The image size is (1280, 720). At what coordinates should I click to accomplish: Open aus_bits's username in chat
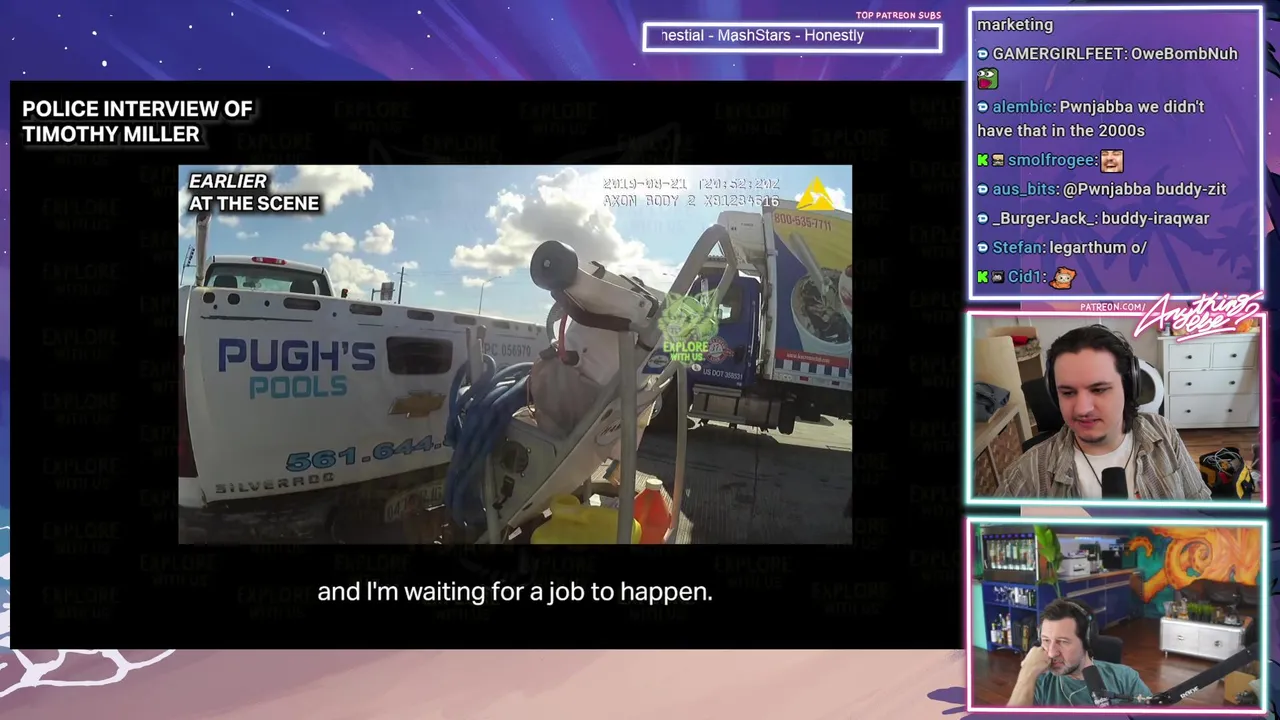pos(1024,189)
